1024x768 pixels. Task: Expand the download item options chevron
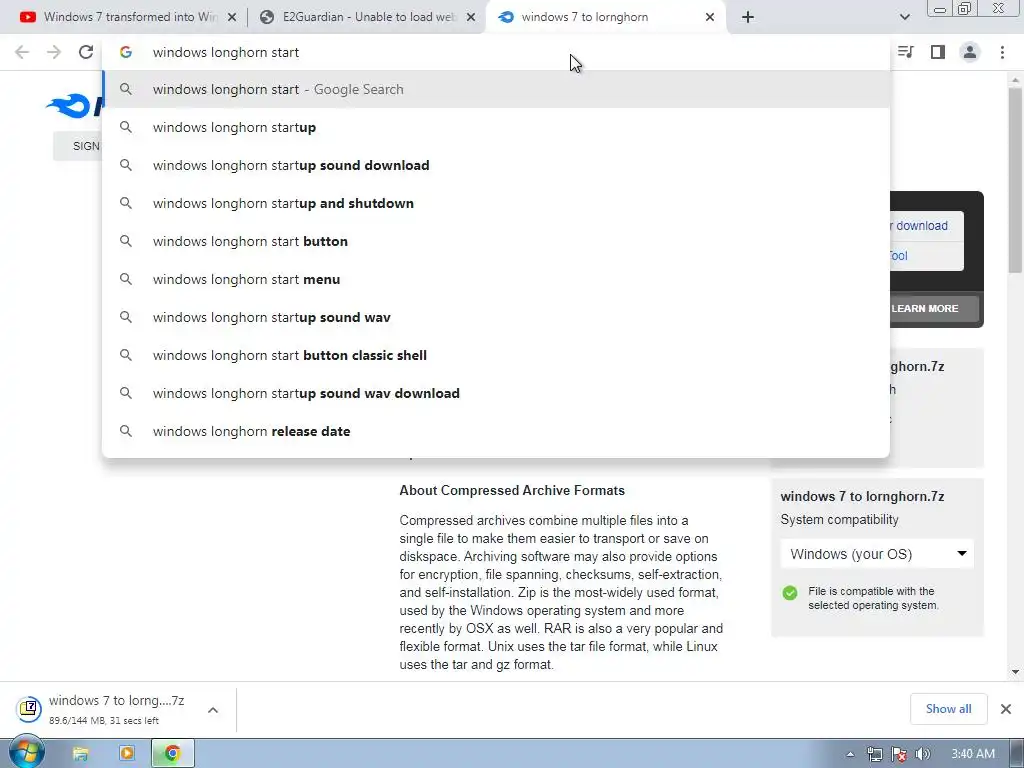213,709
